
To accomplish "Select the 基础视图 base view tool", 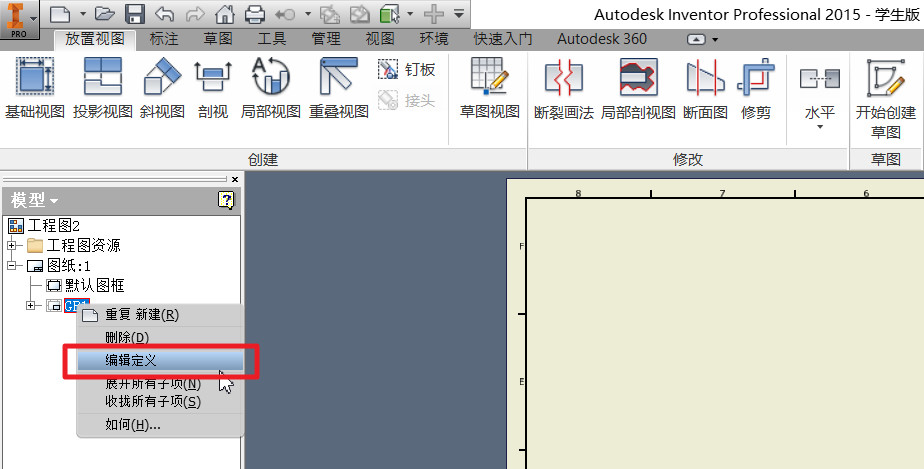I will pyautogui.click(x=35, y=88).
